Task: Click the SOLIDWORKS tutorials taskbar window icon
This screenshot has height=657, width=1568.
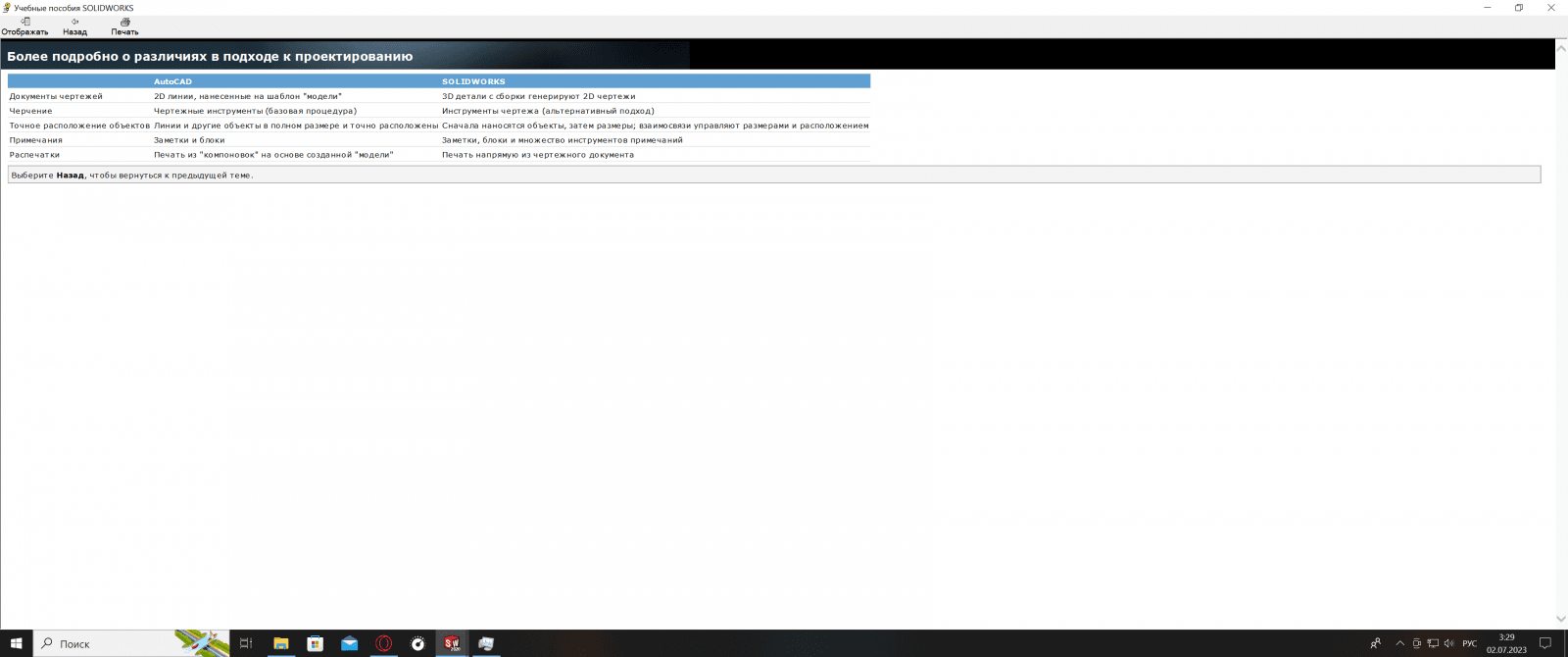Action: (x=486, y=643)
